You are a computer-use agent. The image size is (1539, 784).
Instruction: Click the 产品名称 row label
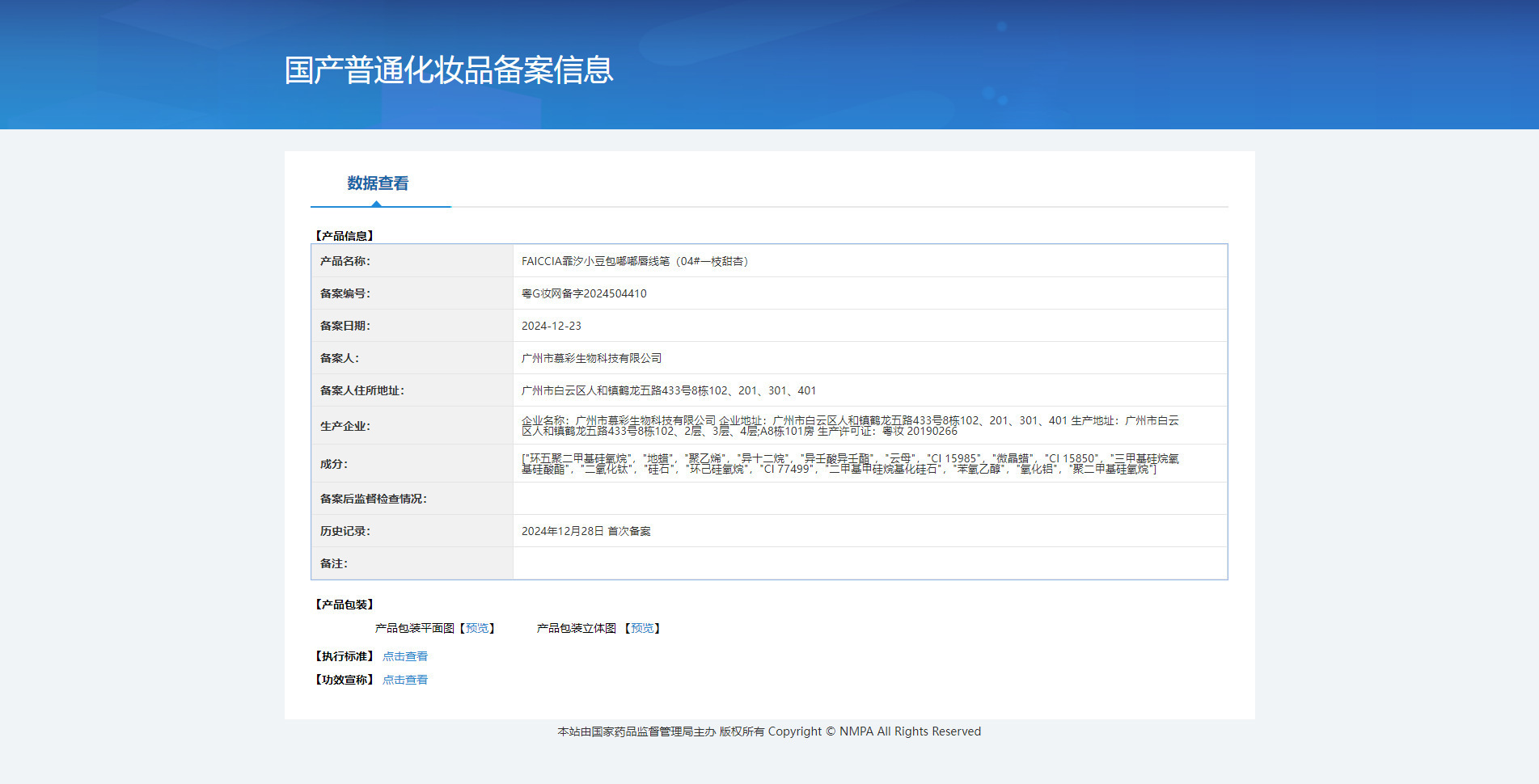(x=345, y=261)
